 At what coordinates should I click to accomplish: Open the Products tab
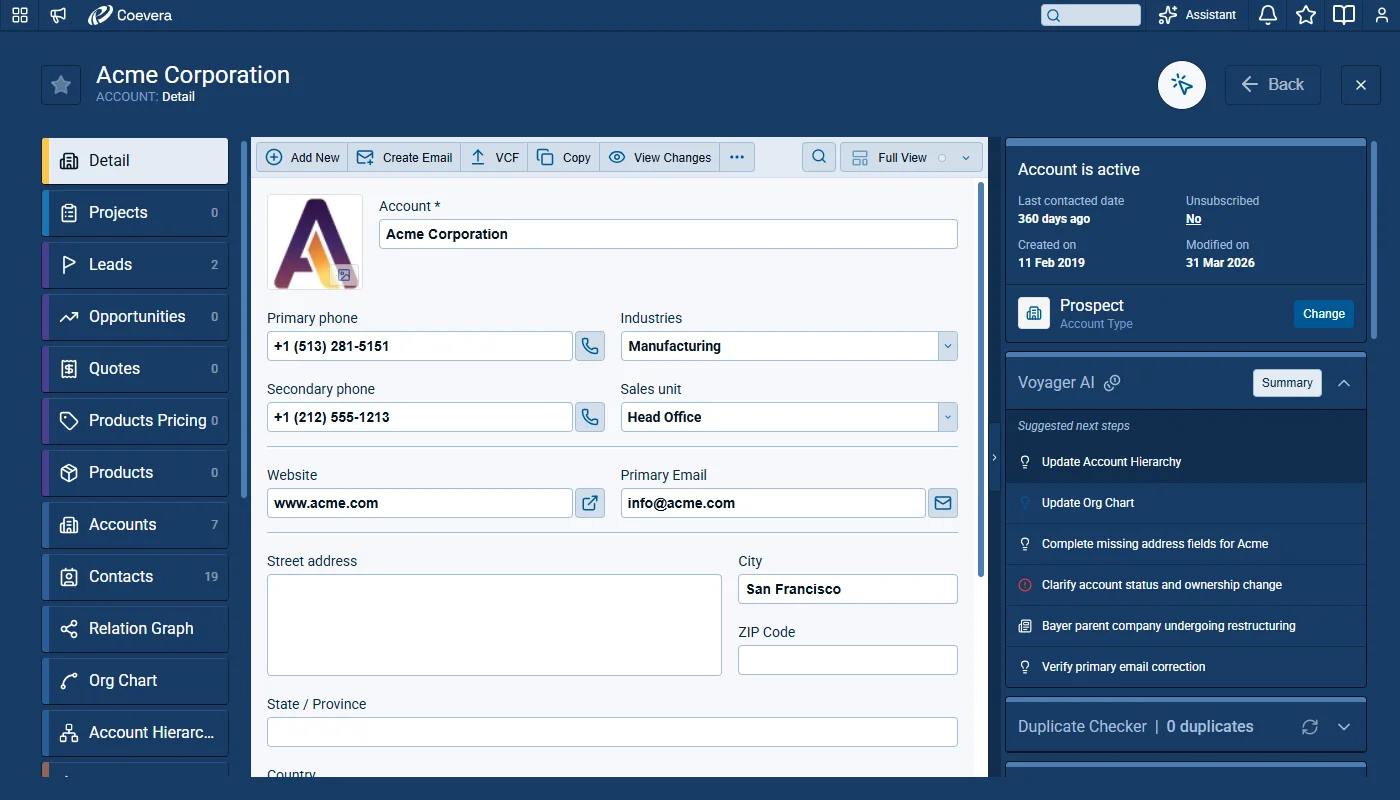click(x=135, y=473)
